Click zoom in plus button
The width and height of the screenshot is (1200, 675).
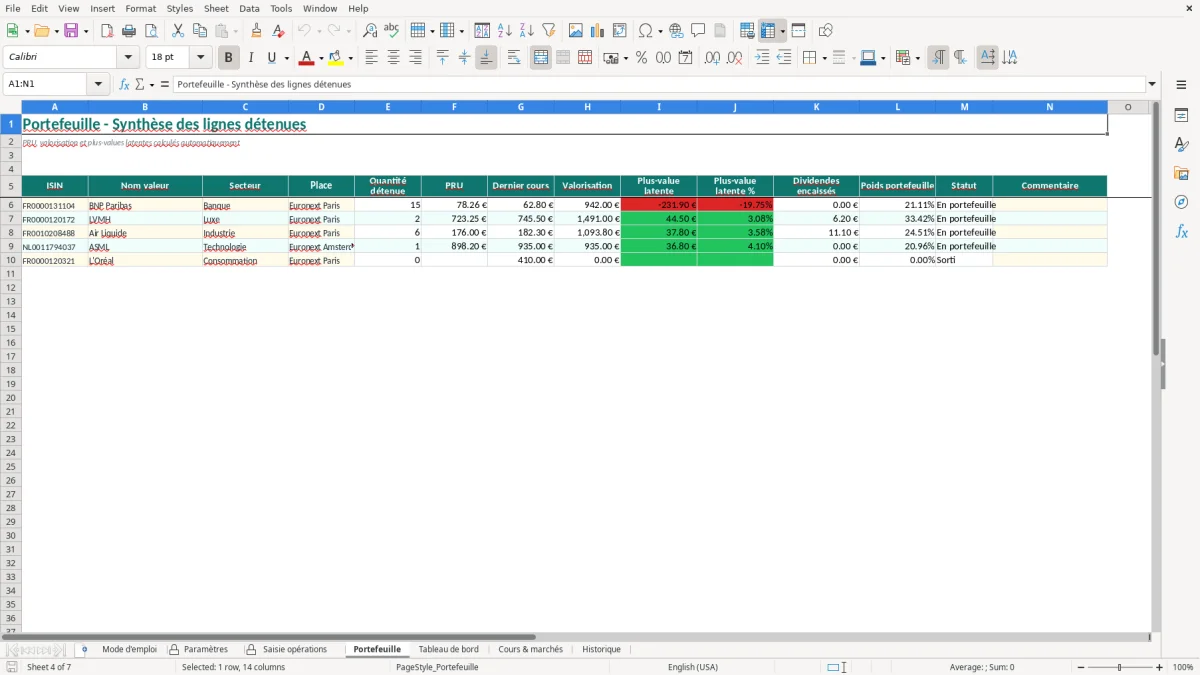point(1160,667)
